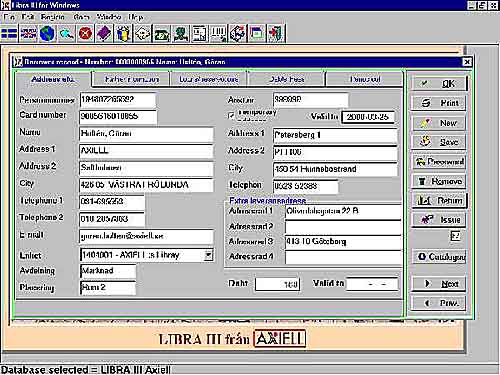Click the green figure borrower toolbar icon
The height and width of the screenshot is (375, 500).
(180, 34)
